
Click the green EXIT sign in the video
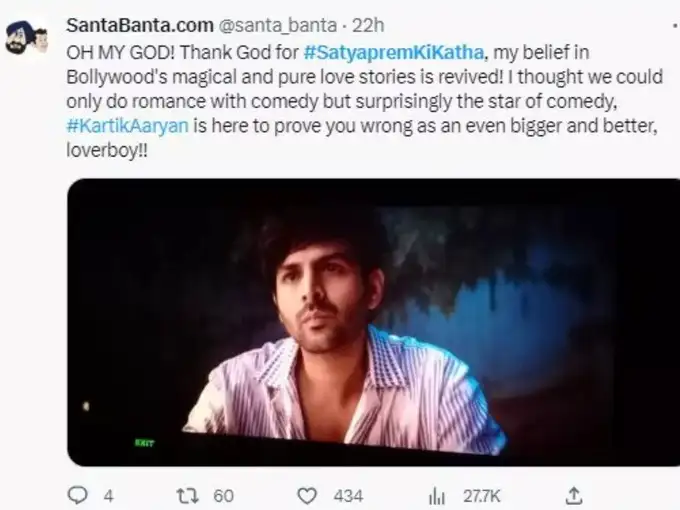coord(145,442)
